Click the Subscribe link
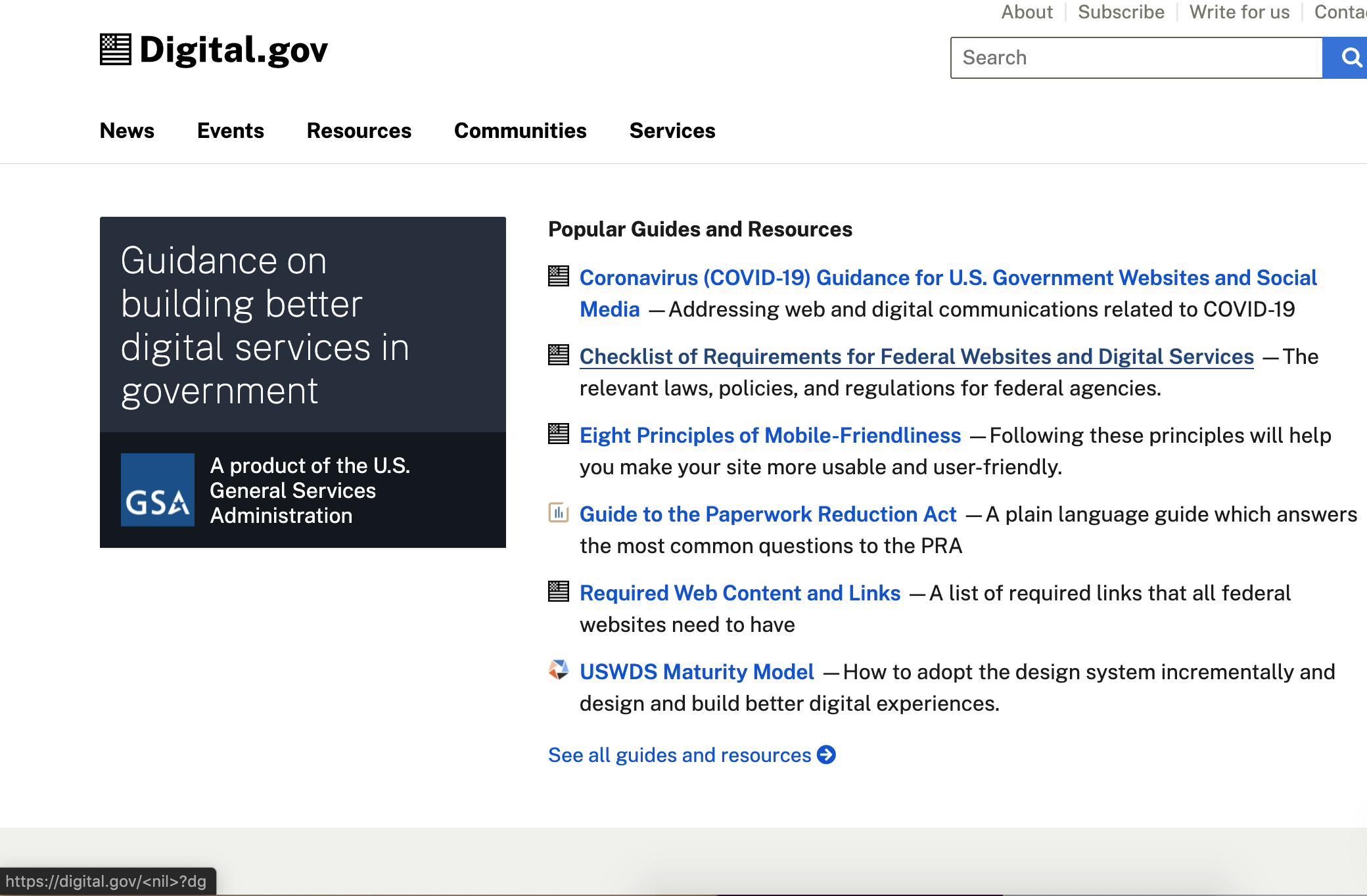Screen dimensions: 1367x896 [x=1121, y=12]
